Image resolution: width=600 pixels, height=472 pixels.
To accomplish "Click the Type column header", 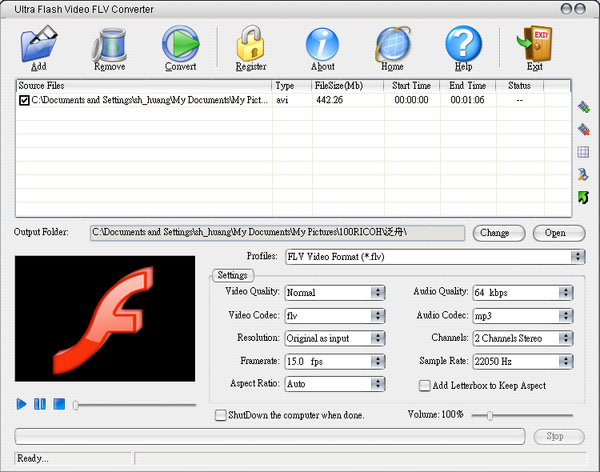I will coord(291,86).
